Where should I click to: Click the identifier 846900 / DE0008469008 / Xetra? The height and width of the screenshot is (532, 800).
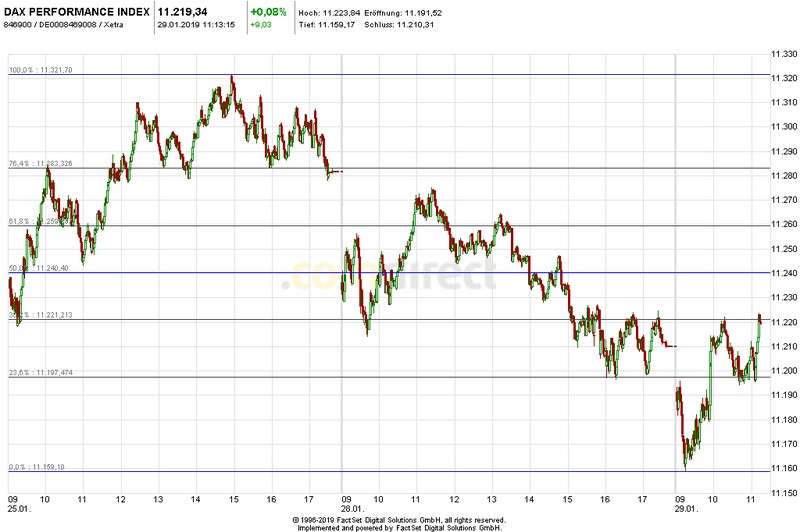(63, 24)
